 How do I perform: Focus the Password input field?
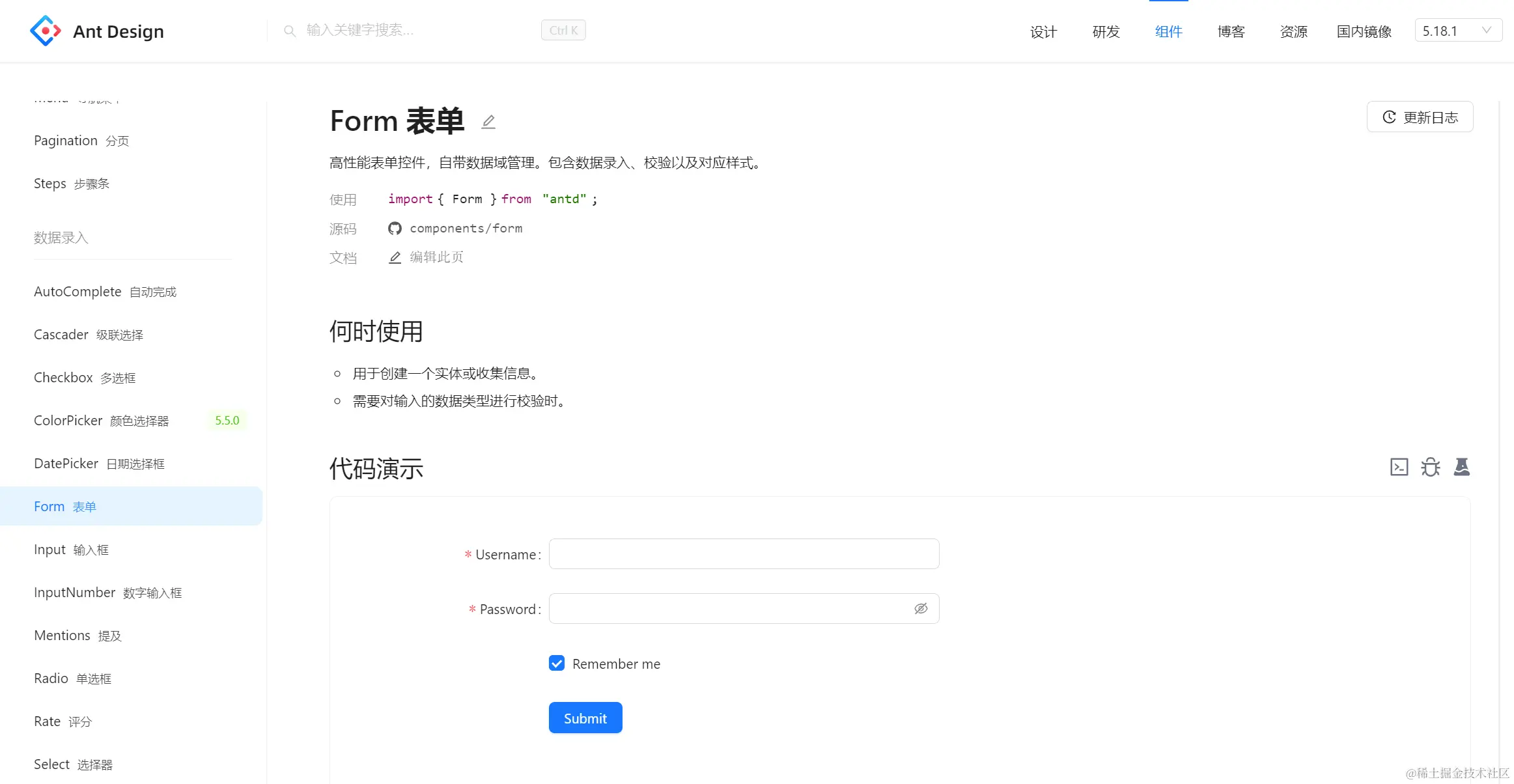(744, 608)
